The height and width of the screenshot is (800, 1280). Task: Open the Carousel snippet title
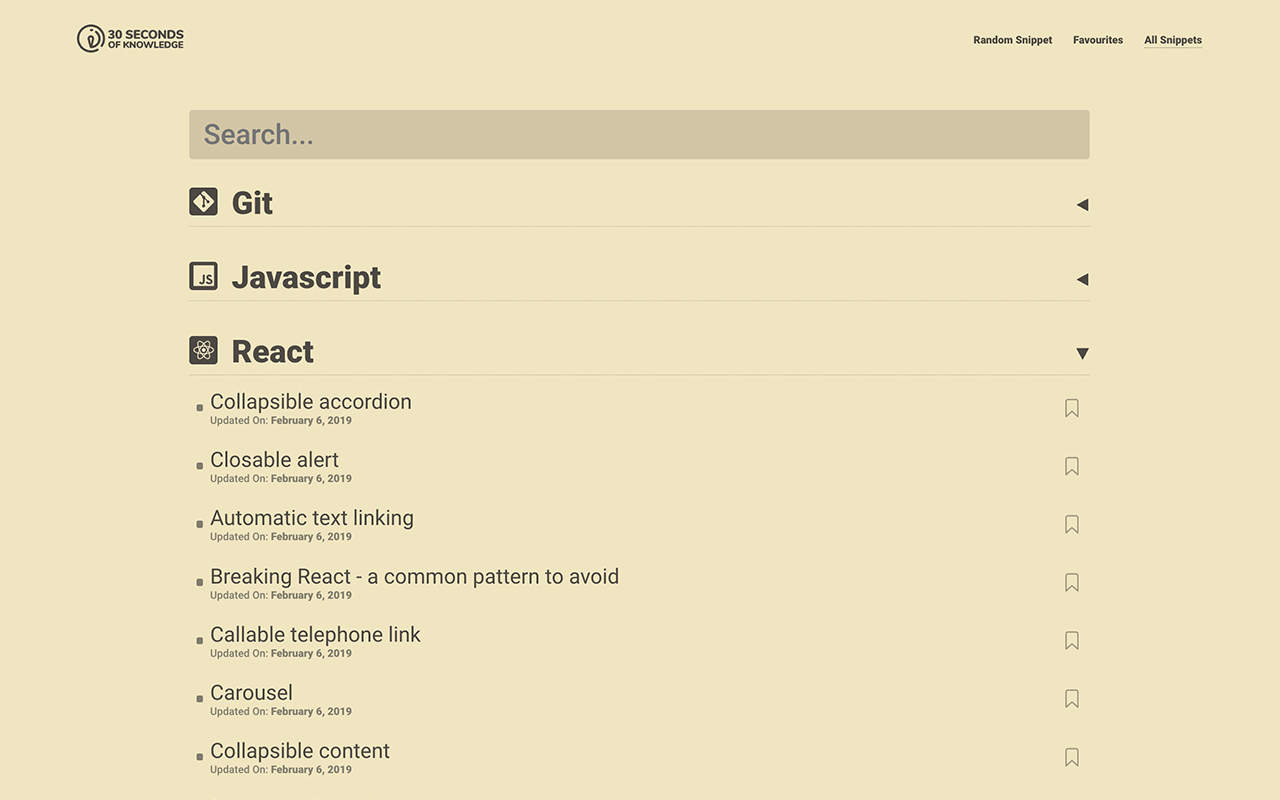point(251,693)
